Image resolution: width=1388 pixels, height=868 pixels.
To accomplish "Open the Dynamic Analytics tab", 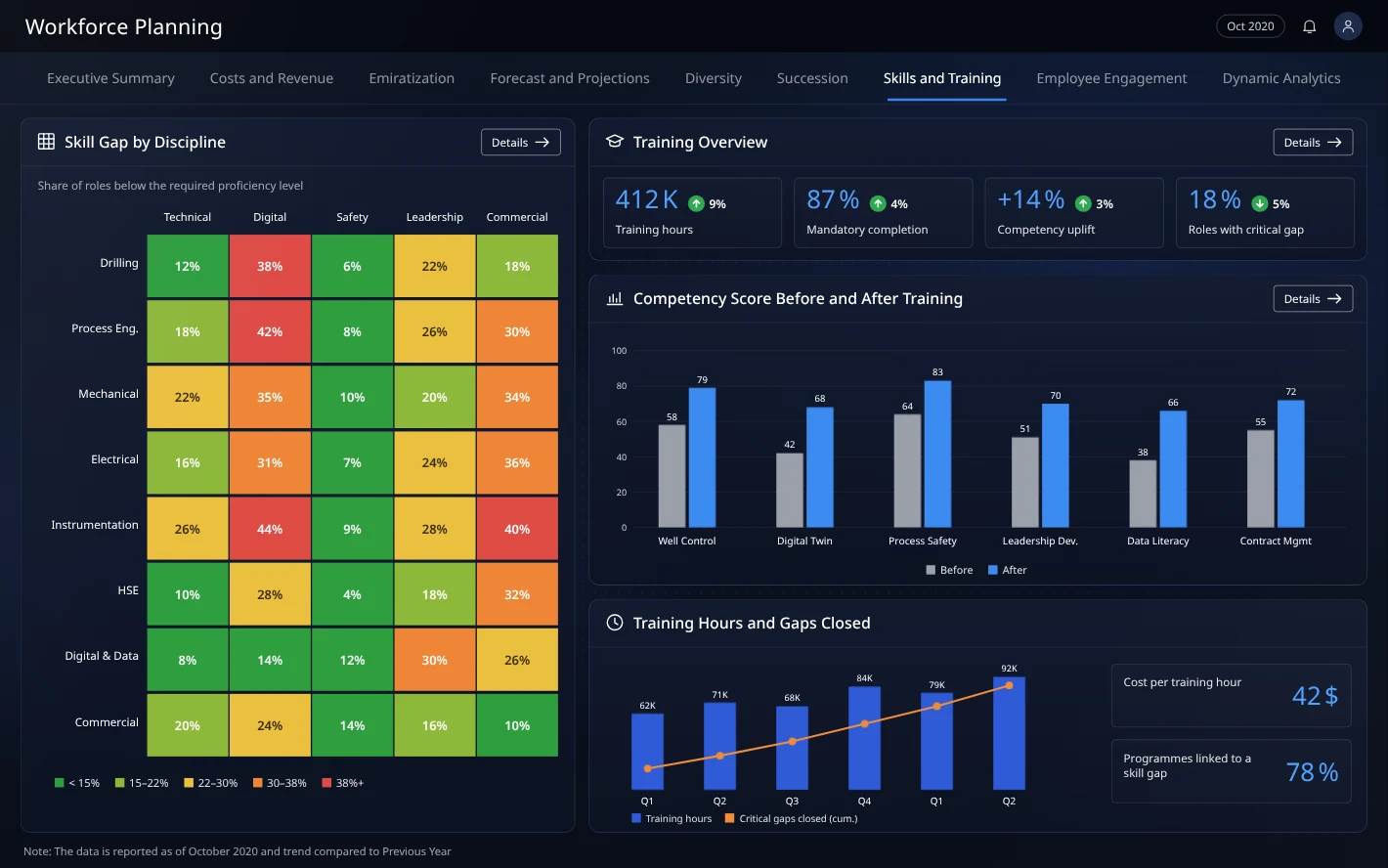I will 1281,78.
